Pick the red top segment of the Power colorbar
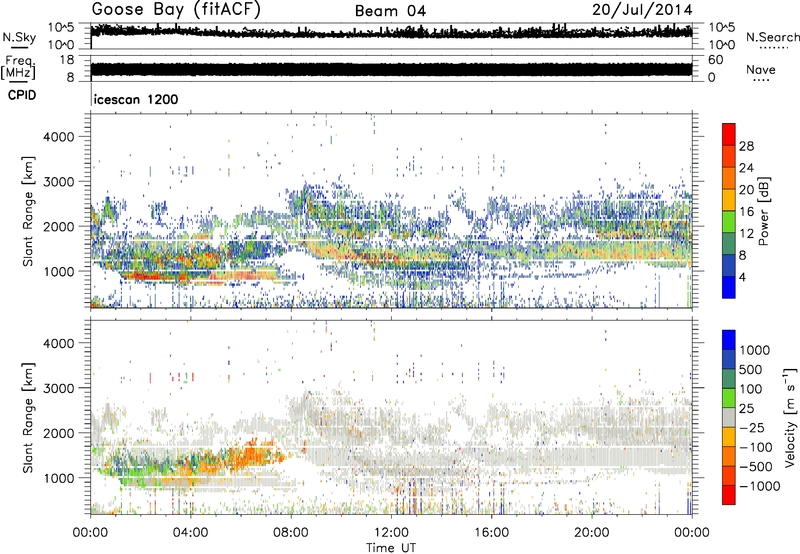This screenshot has width=800, height=554. point(729,135)
